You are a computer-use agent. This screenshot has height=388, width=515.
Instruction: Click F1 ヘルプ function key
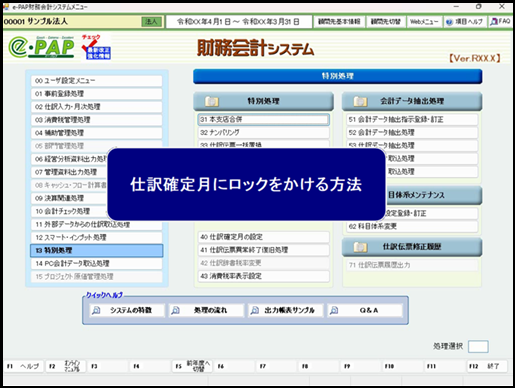[x=23, y=366]
